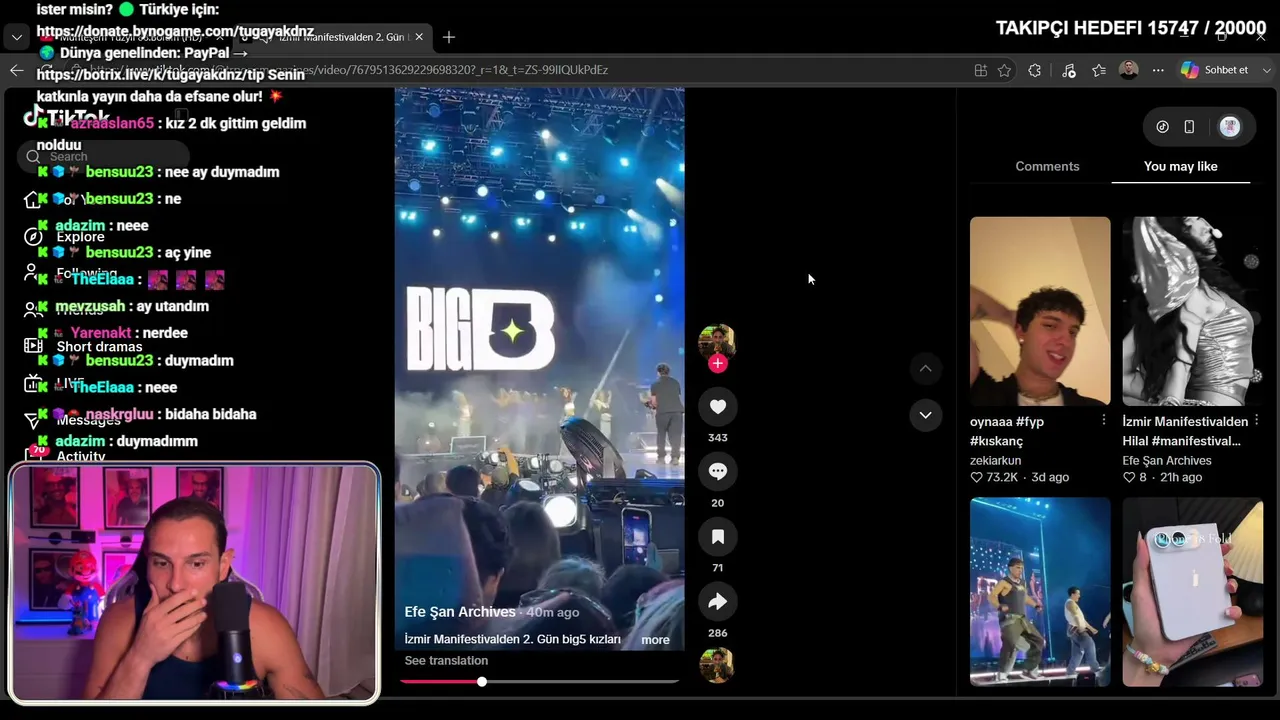Image resolution: width=1280 pixels, height=720 pixels.
Task: Click chat message 'ay utandım' from mevzusah
Action: [124, 306]
